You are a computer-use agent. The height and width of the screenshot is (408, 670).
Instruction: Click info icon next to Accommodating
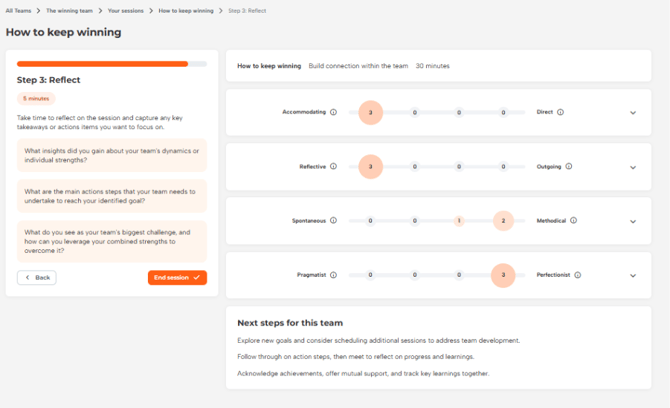click(334, 112)
